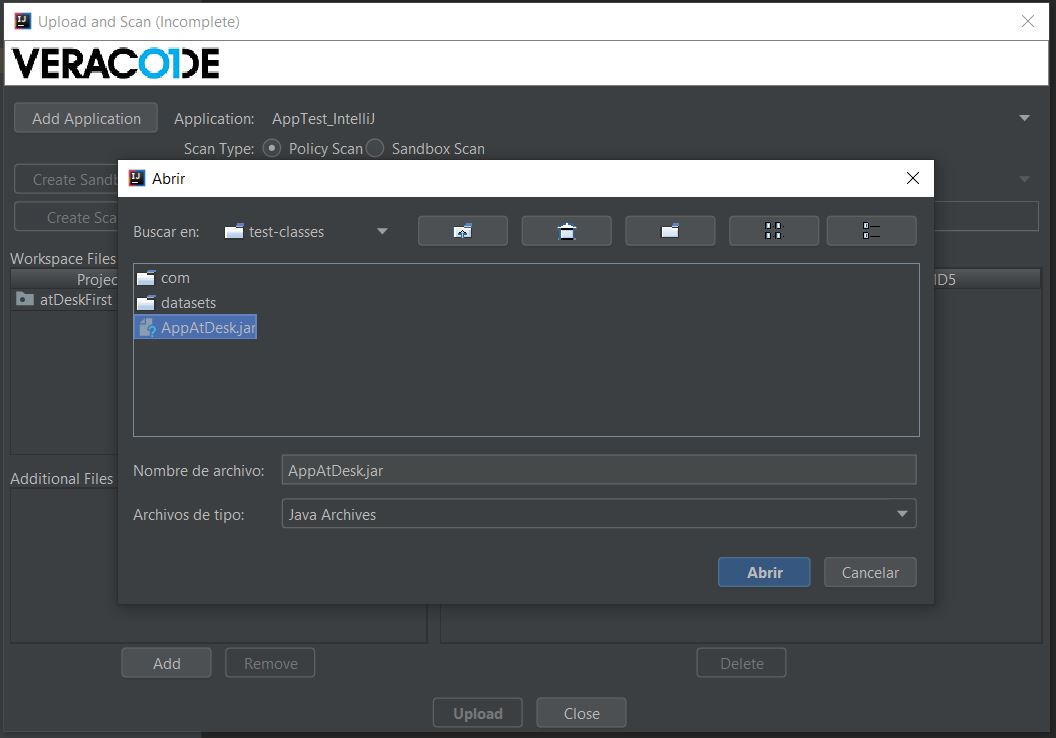
Task: Click the IntelliJ icon in the Abrir title bar
Action: pyautogui.click(x=137, y=178)
